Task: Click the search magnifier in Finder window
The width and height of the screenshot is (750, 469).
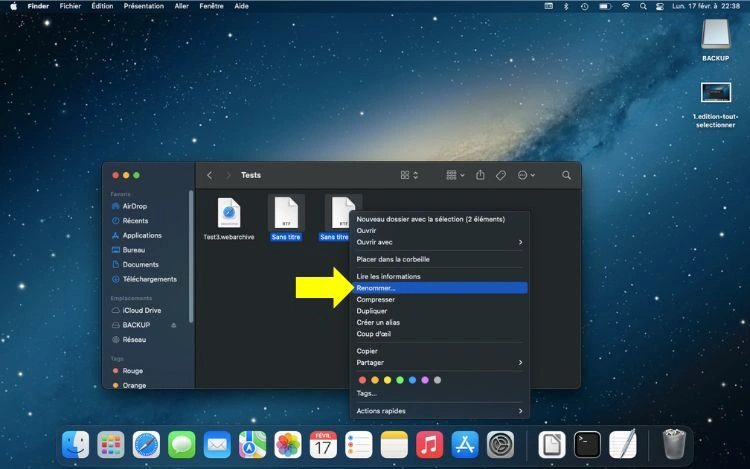Action: click(566, 175)
